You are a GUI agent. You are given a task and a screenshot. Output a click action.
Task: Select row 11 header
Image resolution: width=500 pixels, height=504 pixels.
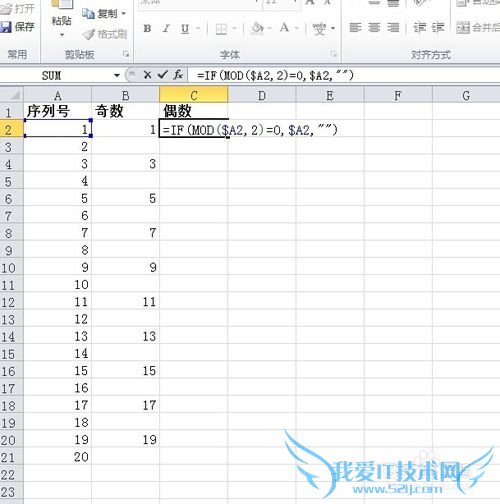pyautogui.click(x=12, y=285)
